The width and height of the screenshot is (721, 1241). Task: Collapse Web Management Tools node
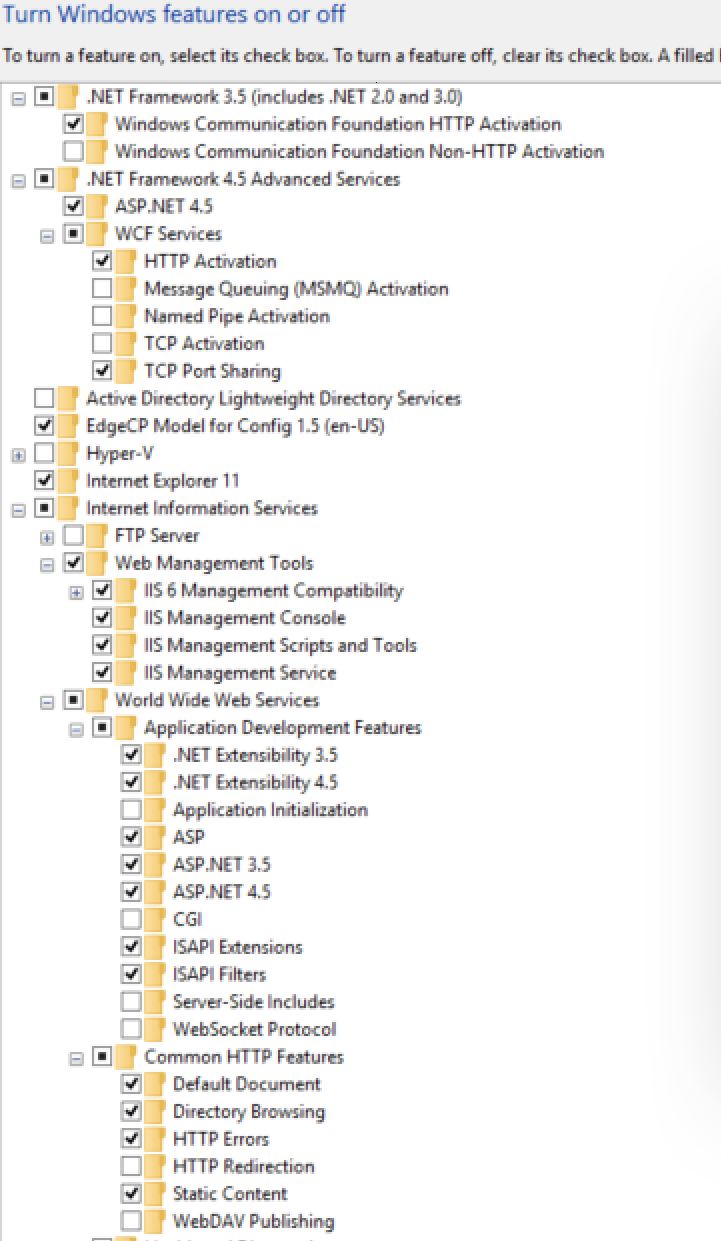(47, 564)
